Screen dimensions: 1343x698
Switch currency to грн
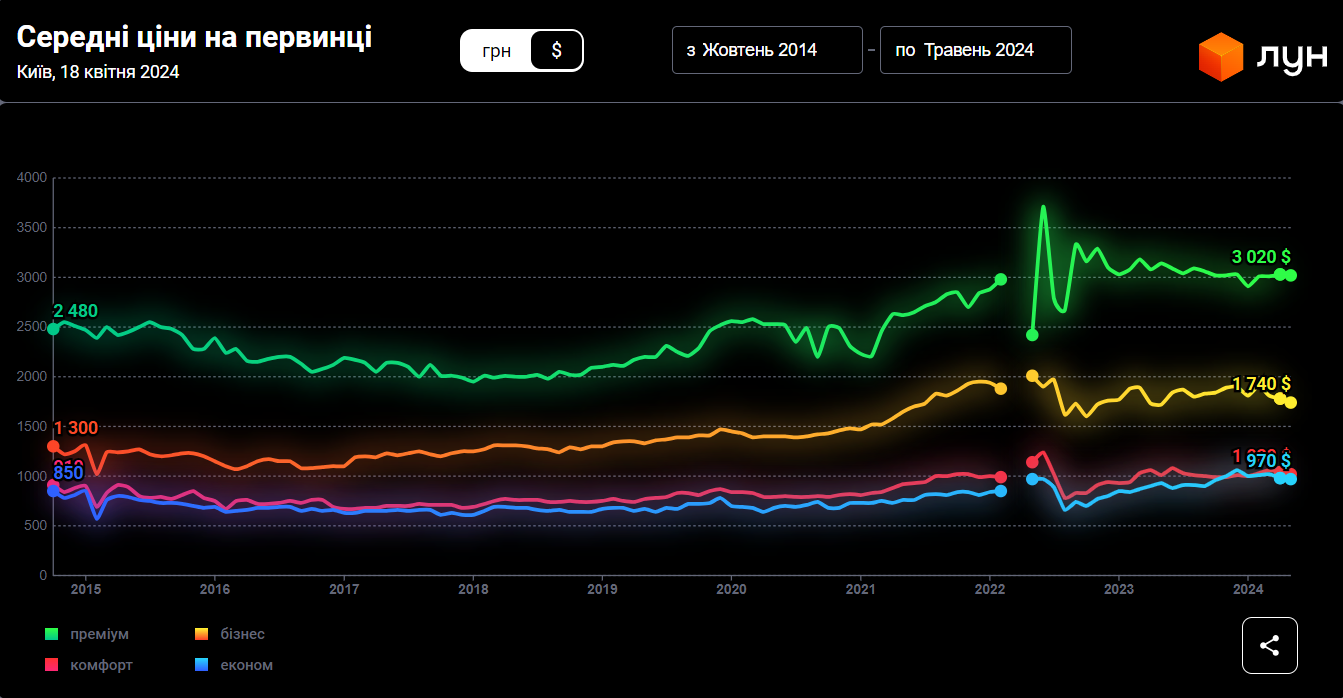[x=496, y=50]
